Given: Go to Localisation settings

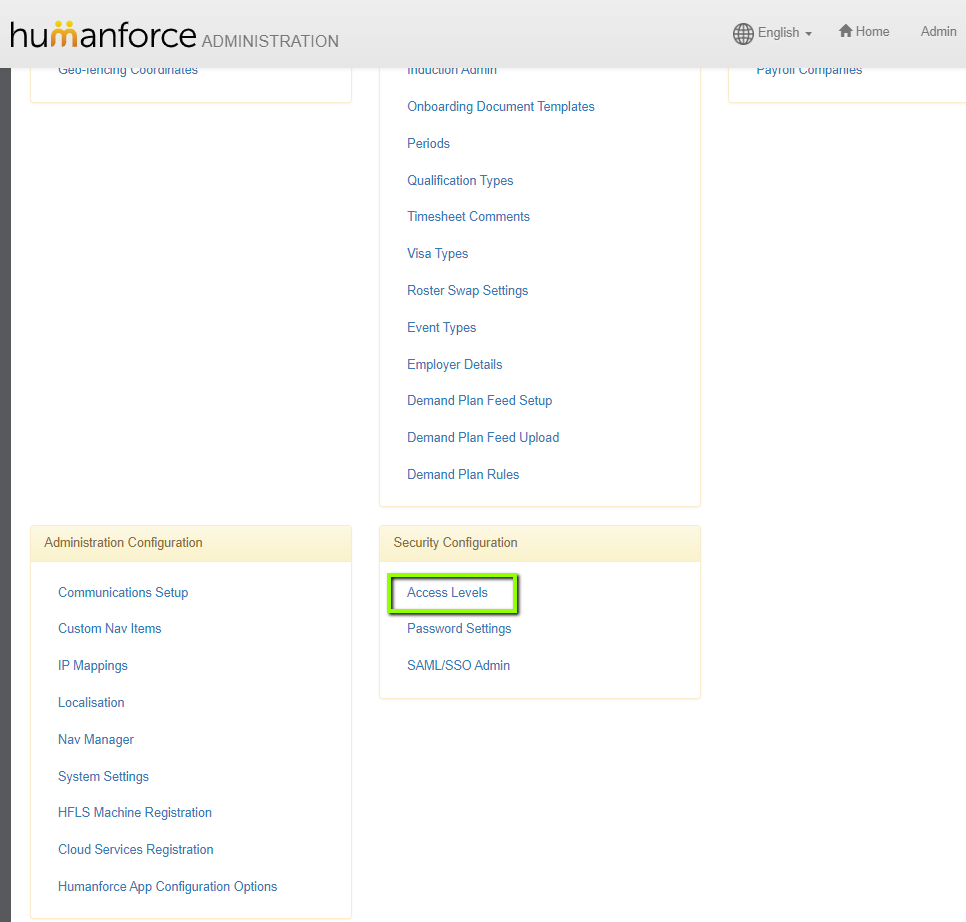Looking at the screenshot, I should pos(91,703).
